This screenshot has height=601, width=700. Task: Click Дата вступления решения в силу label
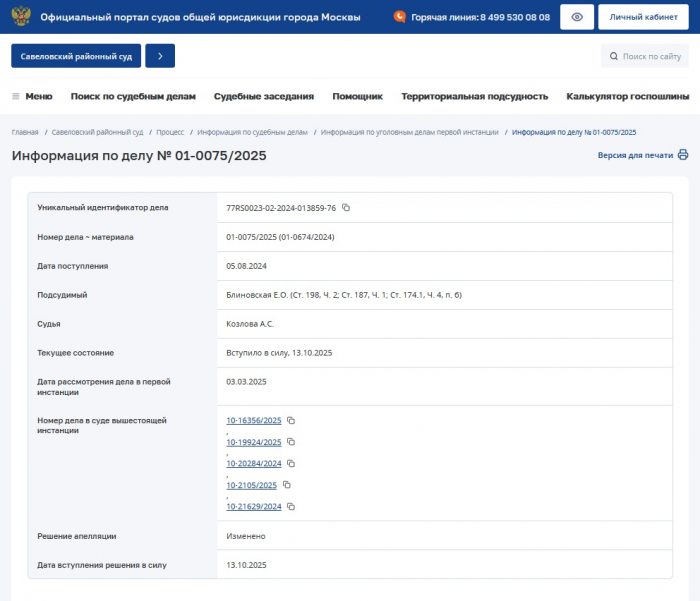pyautogui.click(x=102, y=565)
